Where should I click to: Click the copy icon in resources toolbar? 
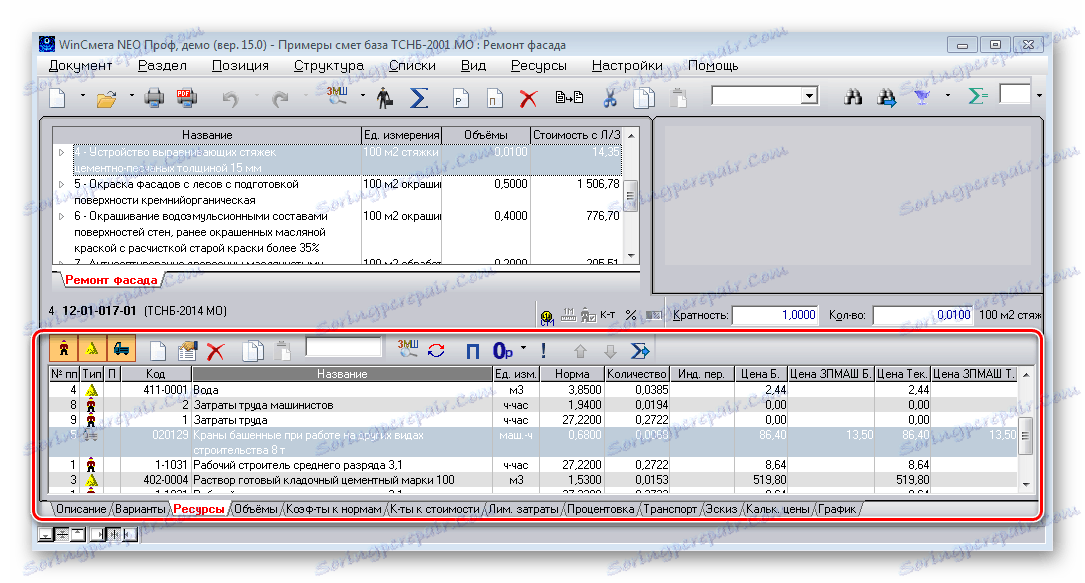click(x=253, y=351)
